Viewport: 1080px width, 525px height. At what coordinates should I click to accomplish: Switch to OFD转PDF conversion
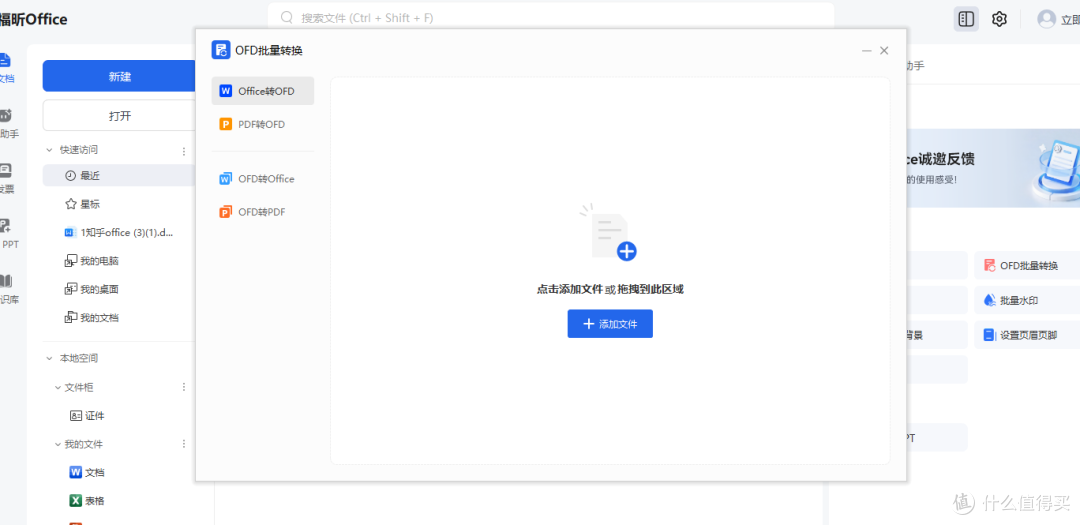(262, 212)
